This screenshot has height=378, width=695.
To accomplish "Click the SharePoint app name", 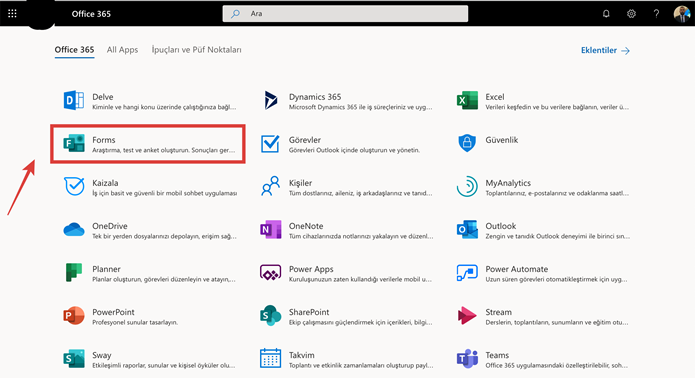I will pos(309,312).
